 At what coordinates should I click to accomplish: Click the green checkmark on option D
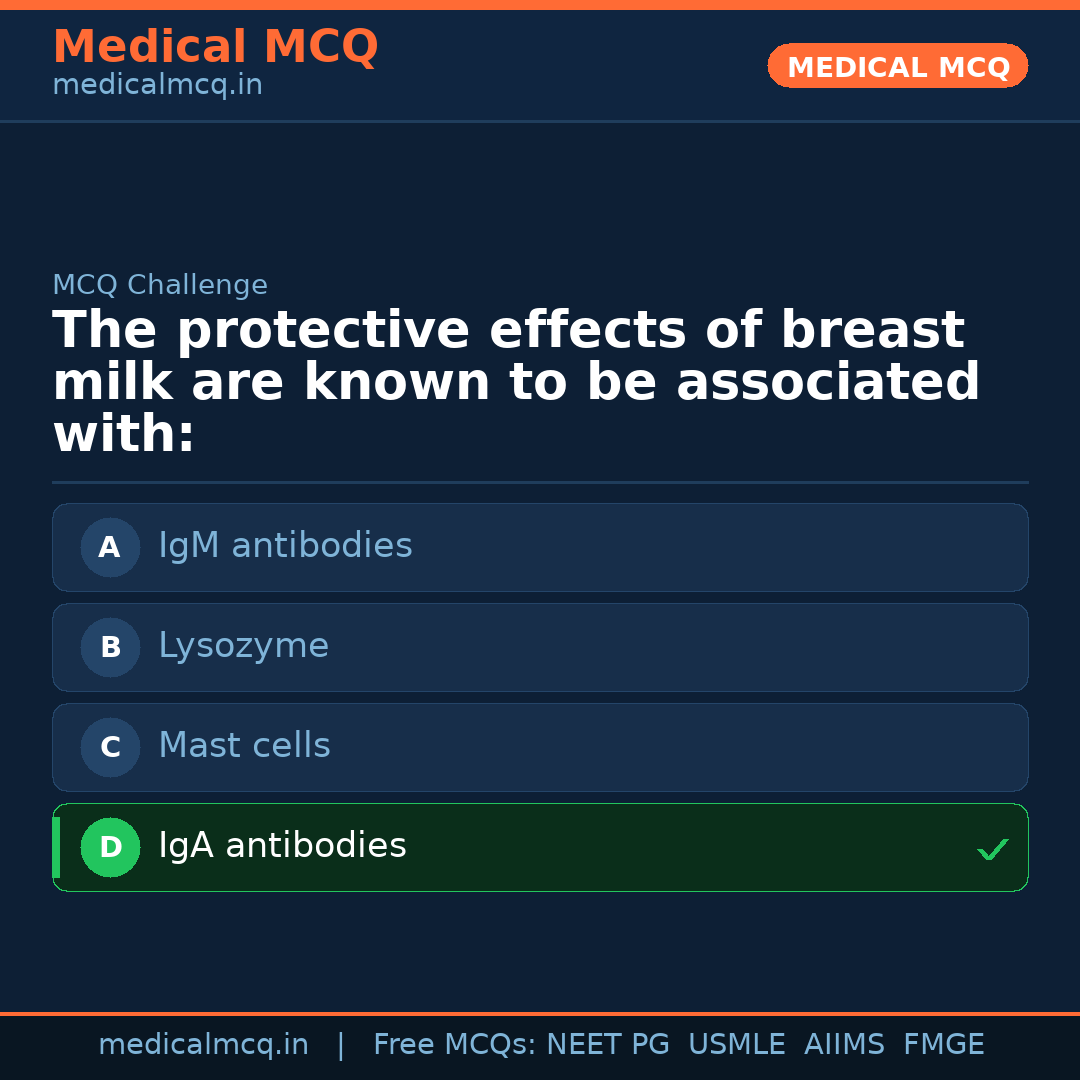pyautogui.click(x=992, y=850)
